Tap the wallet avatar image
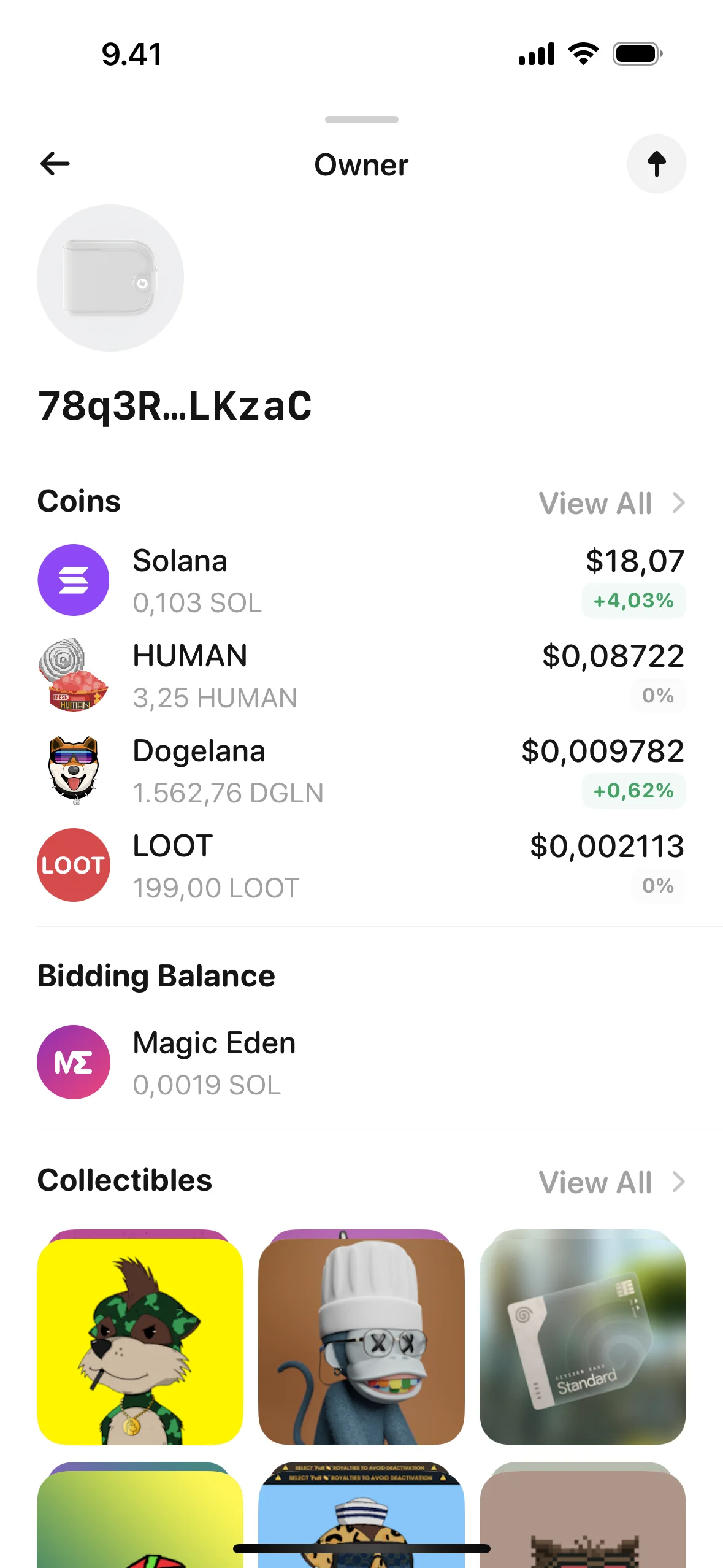The height and width of the screenshot is (1568, 723). click(110, 278)
